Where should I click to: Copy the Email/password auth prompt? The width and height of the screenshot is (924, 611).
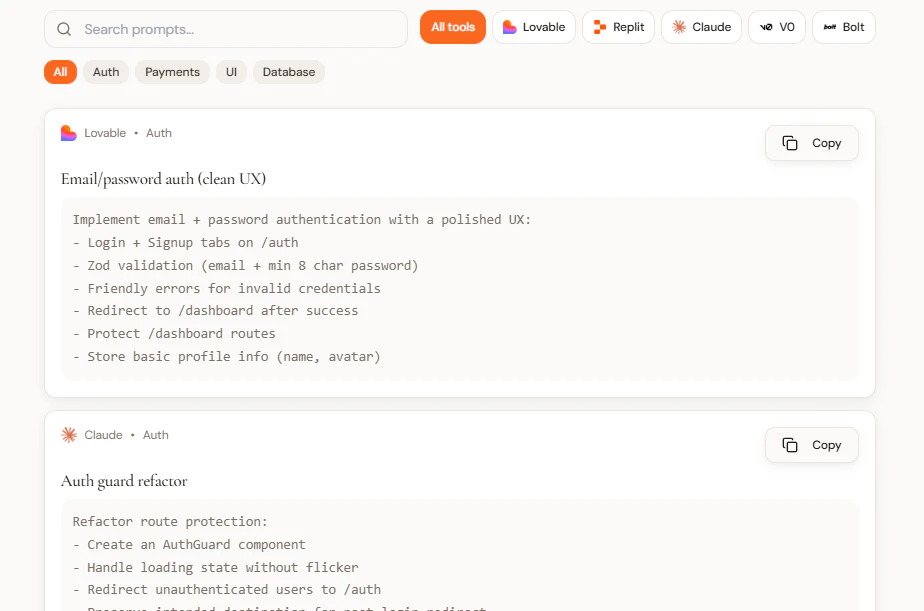(x=811, y=143)
